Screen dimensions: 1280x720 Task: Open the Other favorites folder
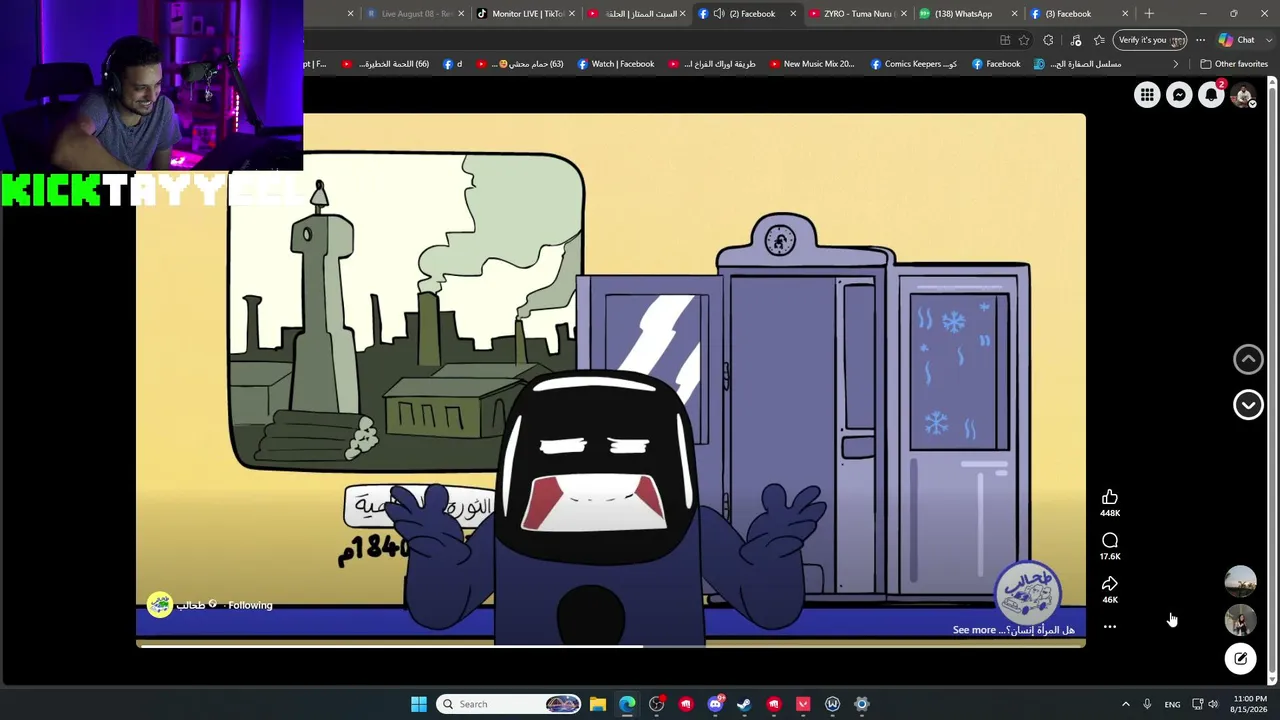pyautogui.click(x=1234, y=64)
